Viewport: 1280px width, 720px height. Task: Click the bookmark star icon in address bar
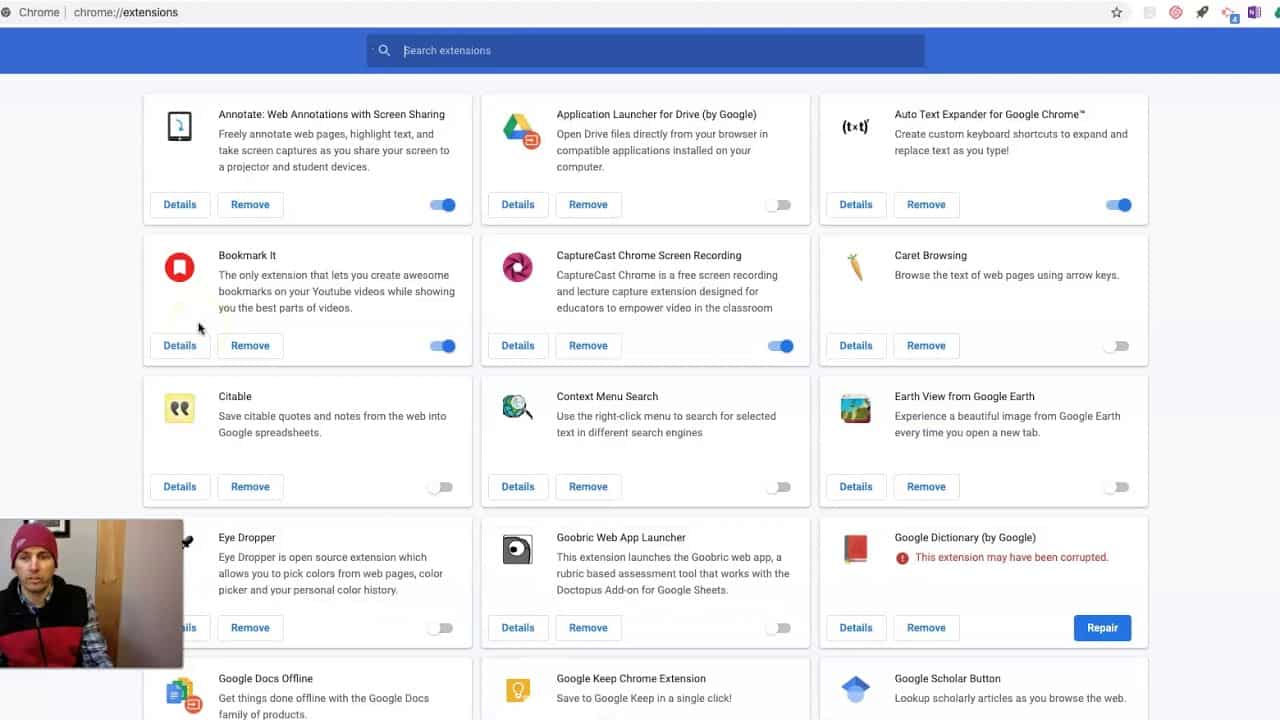[x=1117, y=13]
